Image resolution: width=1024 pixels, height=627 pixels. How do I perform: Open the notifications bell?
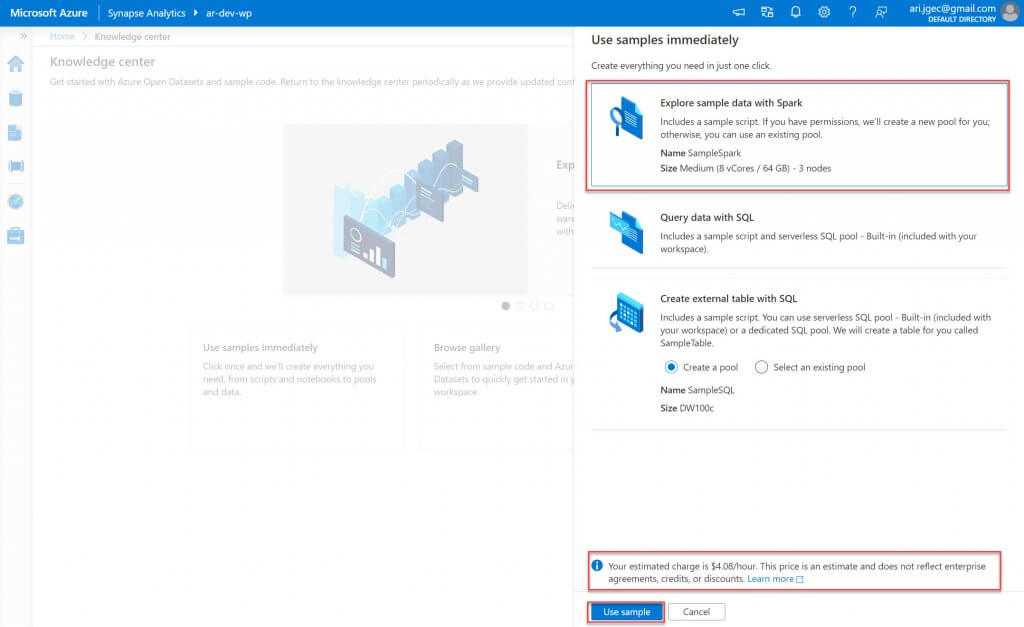796,12
